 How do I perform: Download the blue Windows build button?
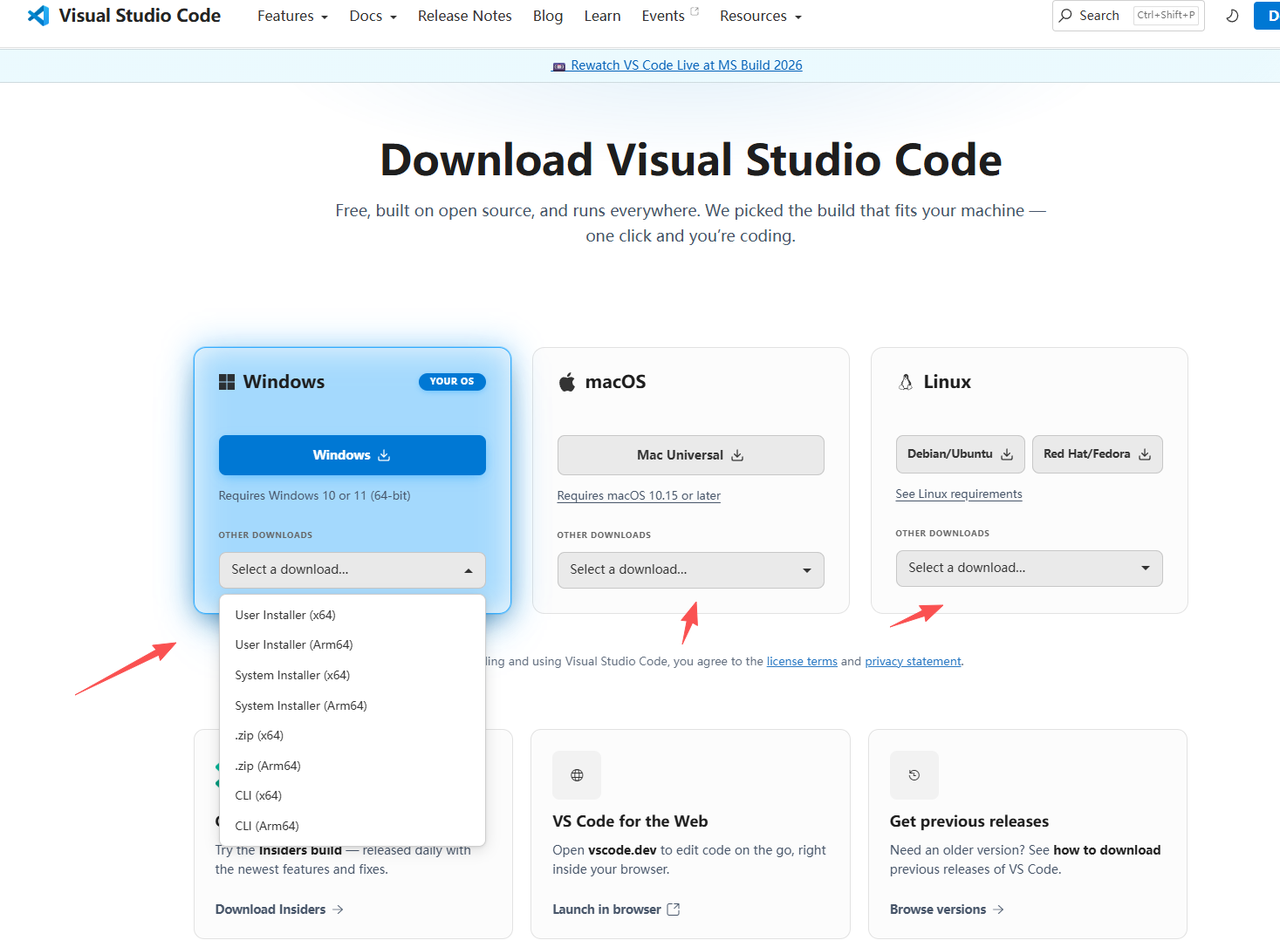coord(352,455)
